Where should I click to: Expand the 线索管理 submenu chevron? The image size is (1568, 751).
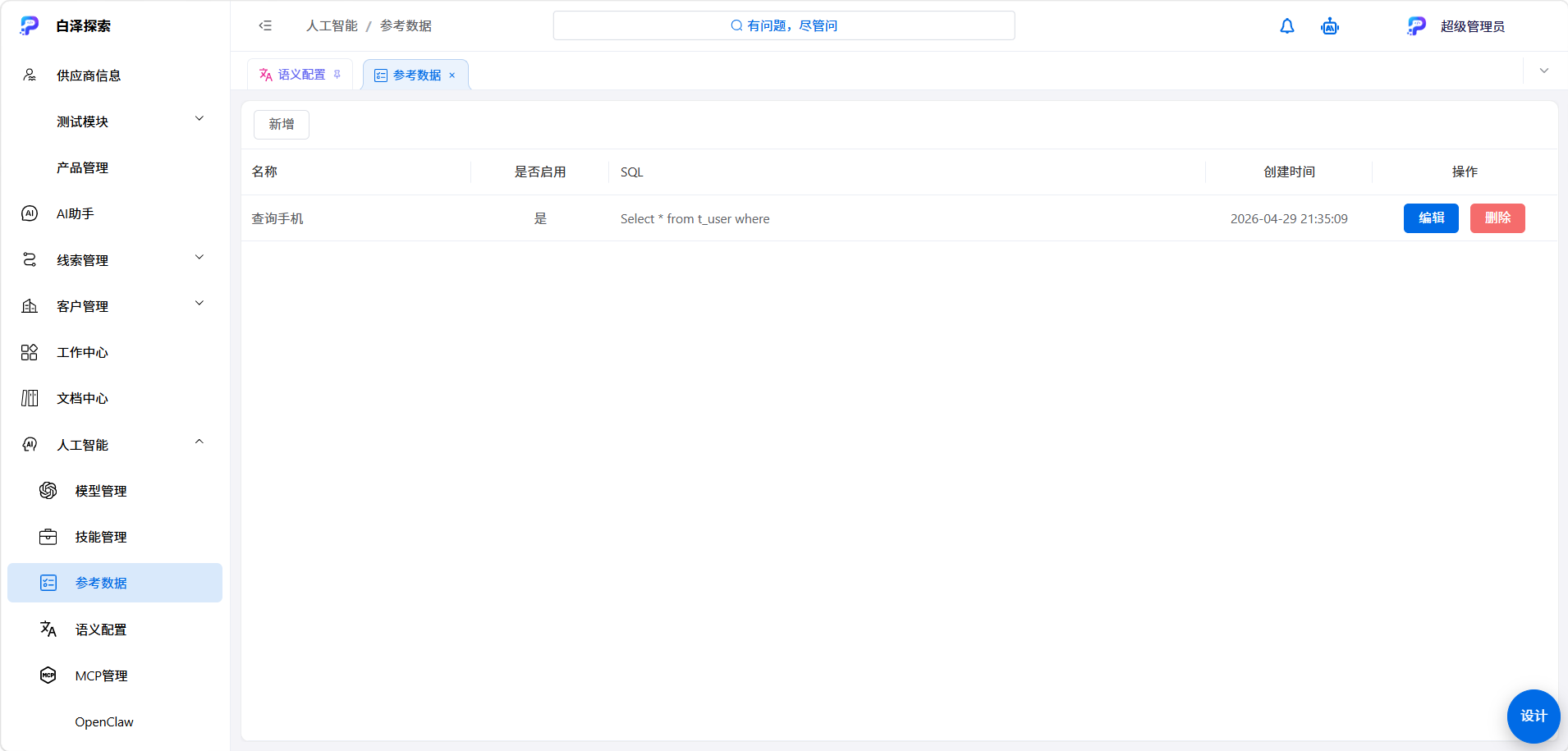pyautogui.click(x=199, y=258)
